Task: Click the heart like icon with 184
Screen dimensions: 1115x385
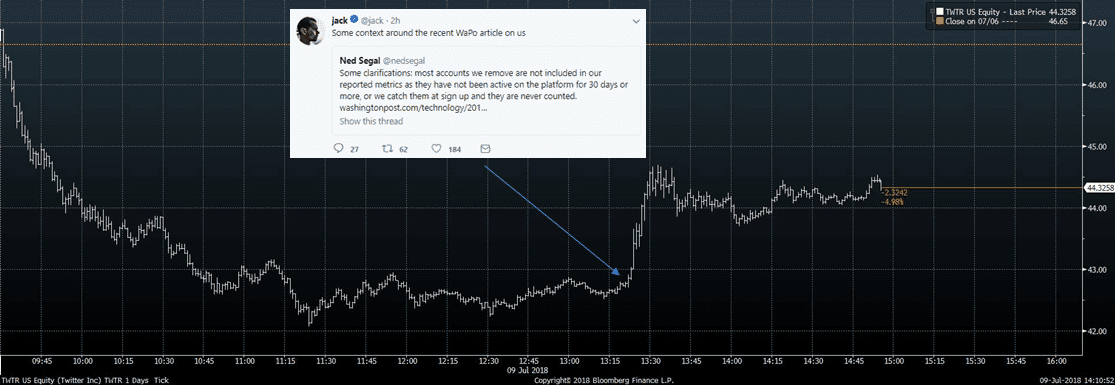Action: [x=437, y=149]
